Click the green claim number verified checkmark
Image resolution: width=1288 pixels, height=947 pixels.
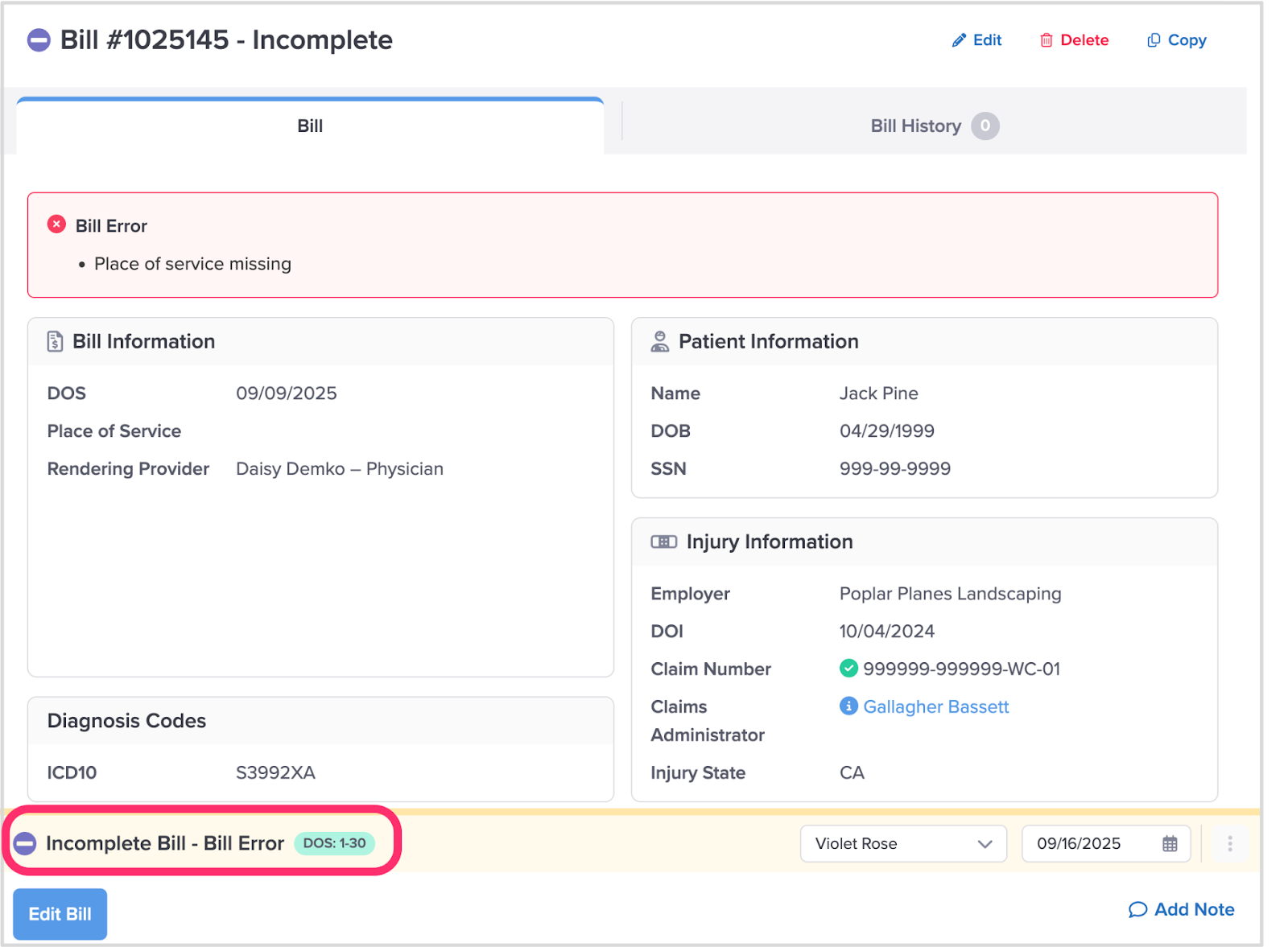[848, 668]
